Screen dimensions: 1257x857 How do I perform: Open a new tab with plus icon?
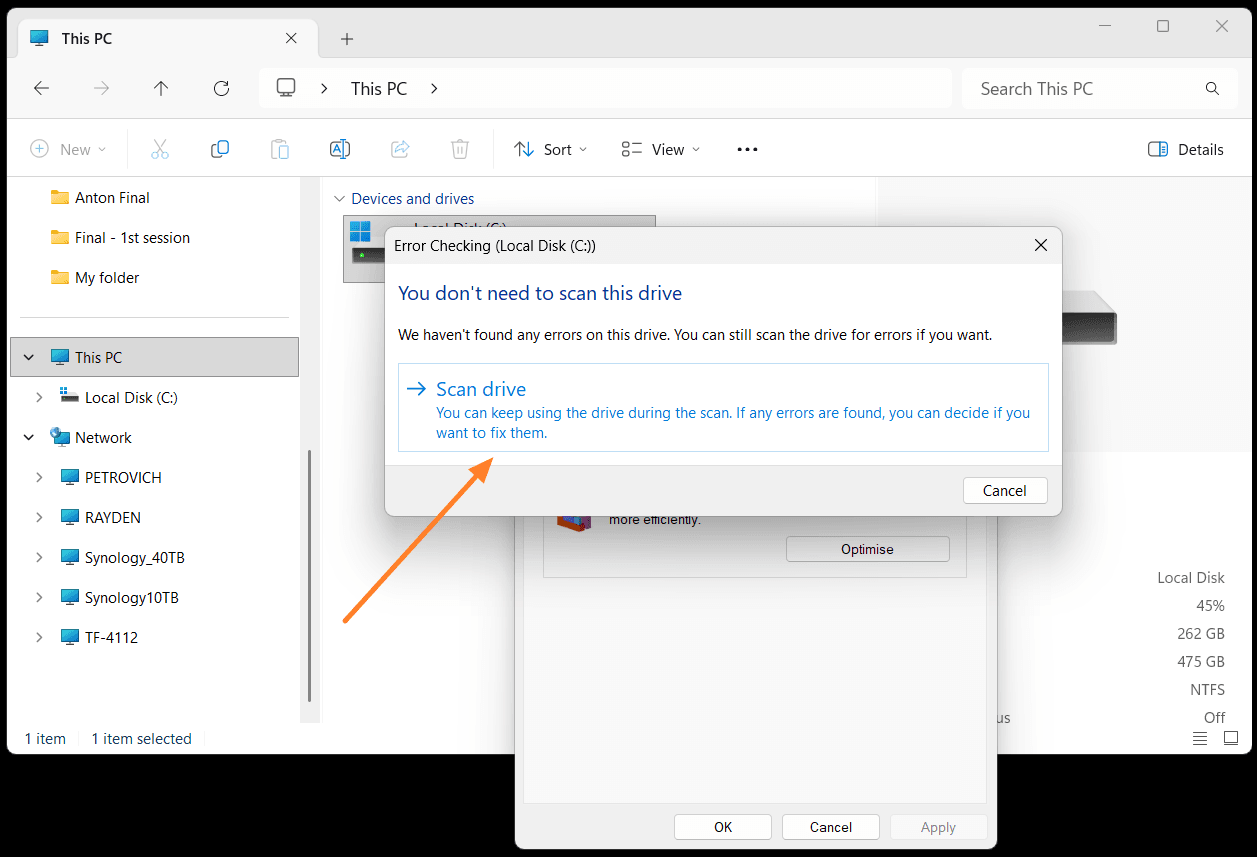coord(347,39)
